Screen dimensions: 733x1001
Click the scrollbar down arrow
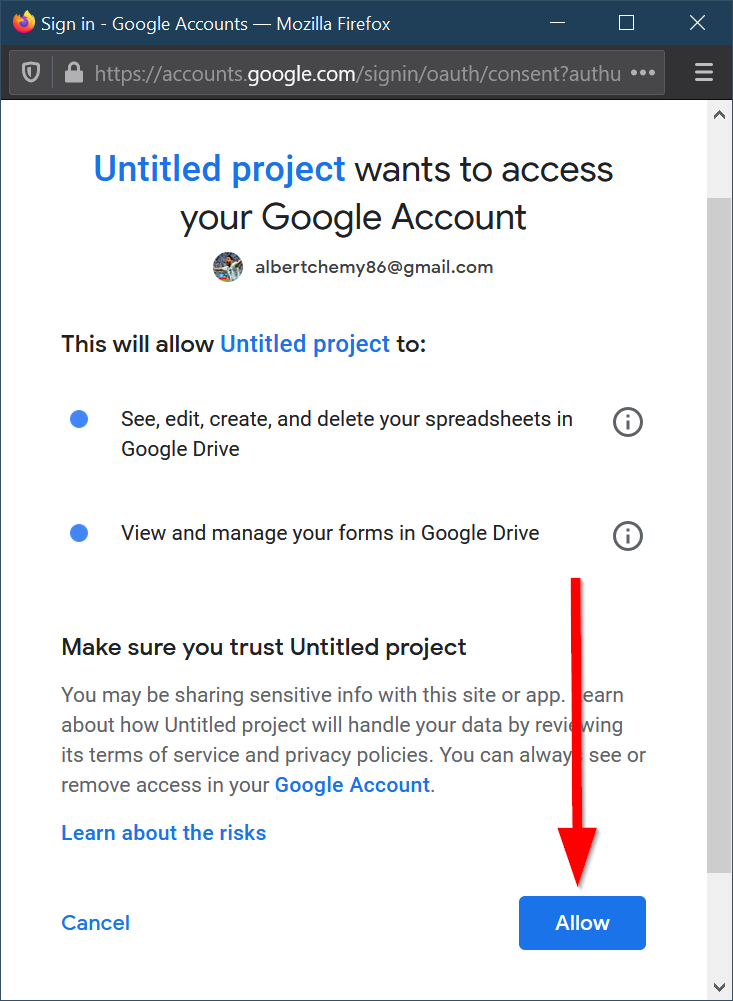tap(719, 985)
